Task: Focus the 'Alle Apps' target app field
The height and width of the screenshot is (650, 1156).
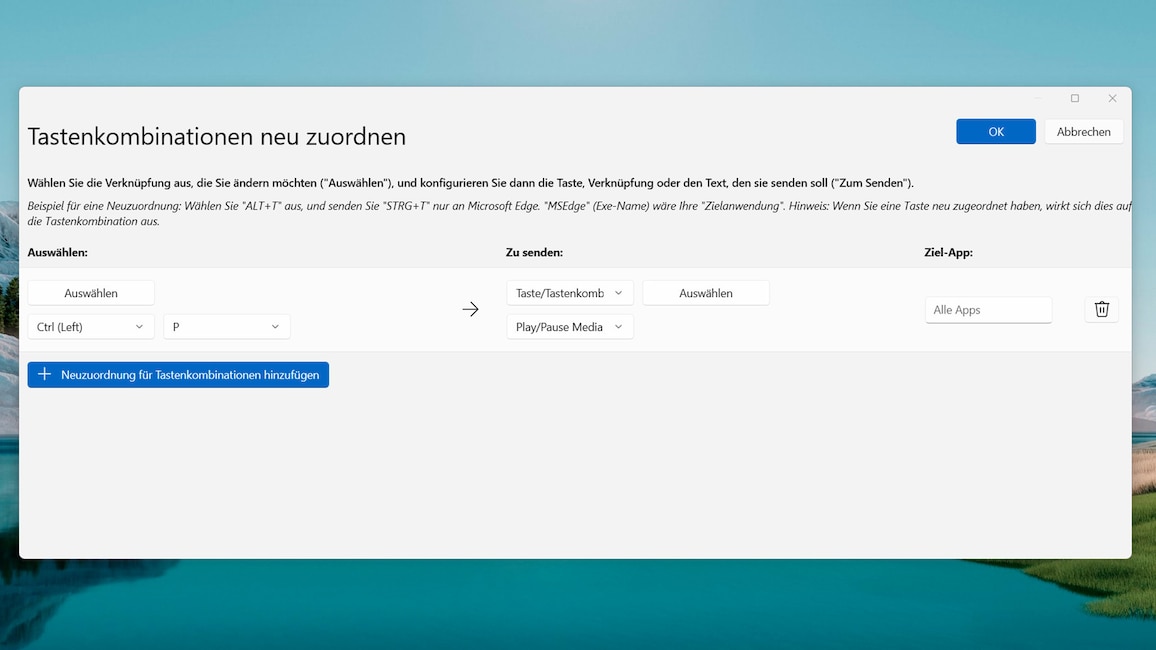Action: coord(988,310)
